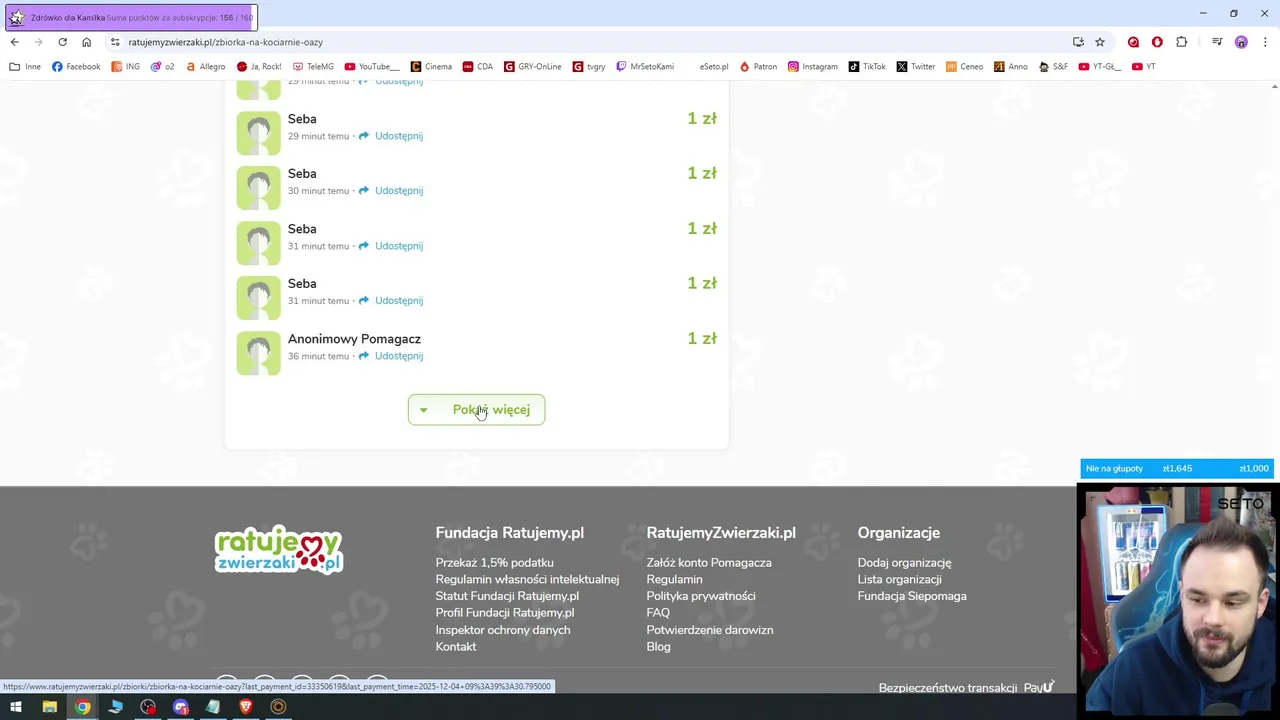
Task: Open the GRY-OnLine bookmark
Action: (533, 67)
